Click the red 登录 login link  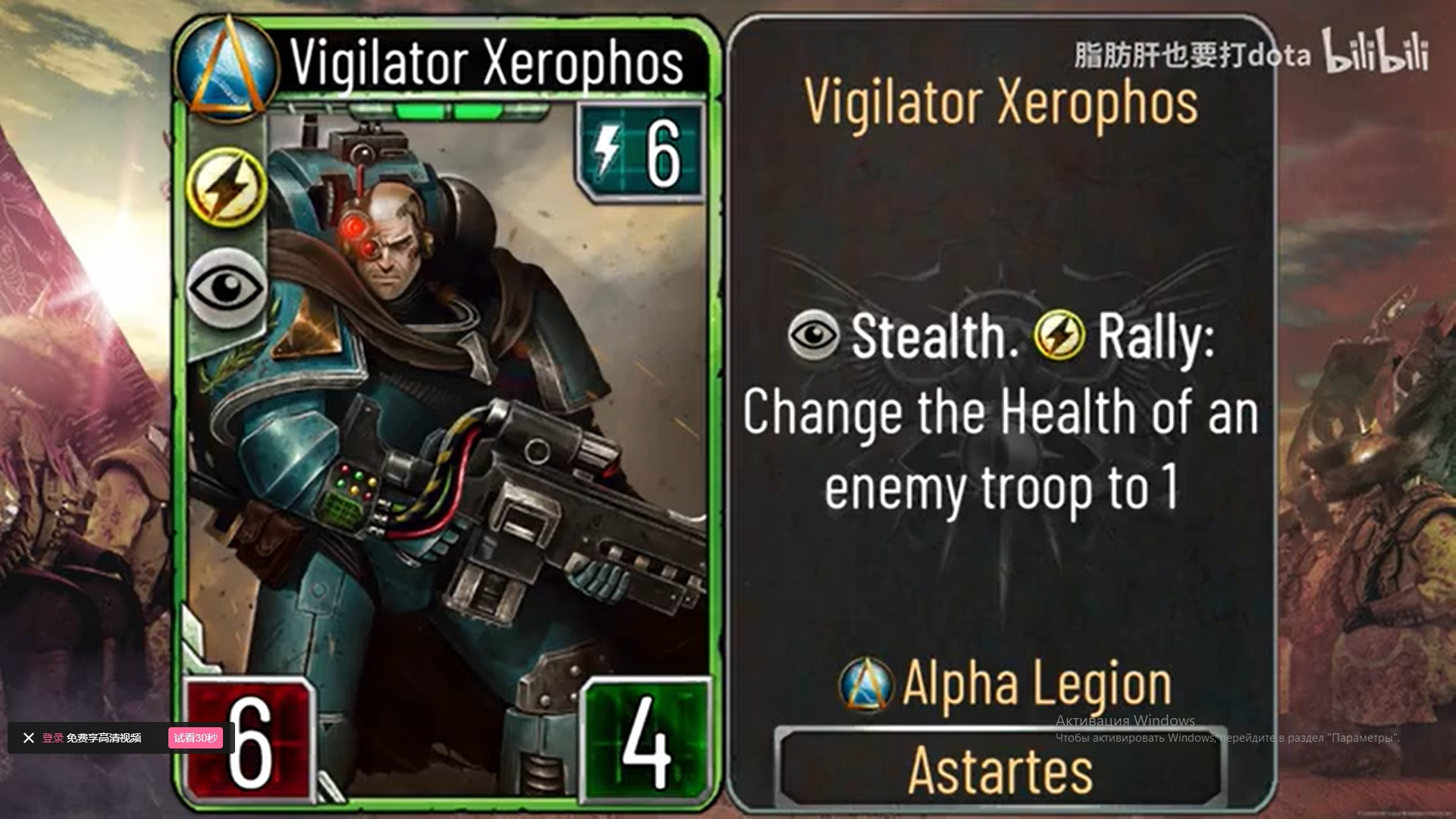tap(53, 738)
